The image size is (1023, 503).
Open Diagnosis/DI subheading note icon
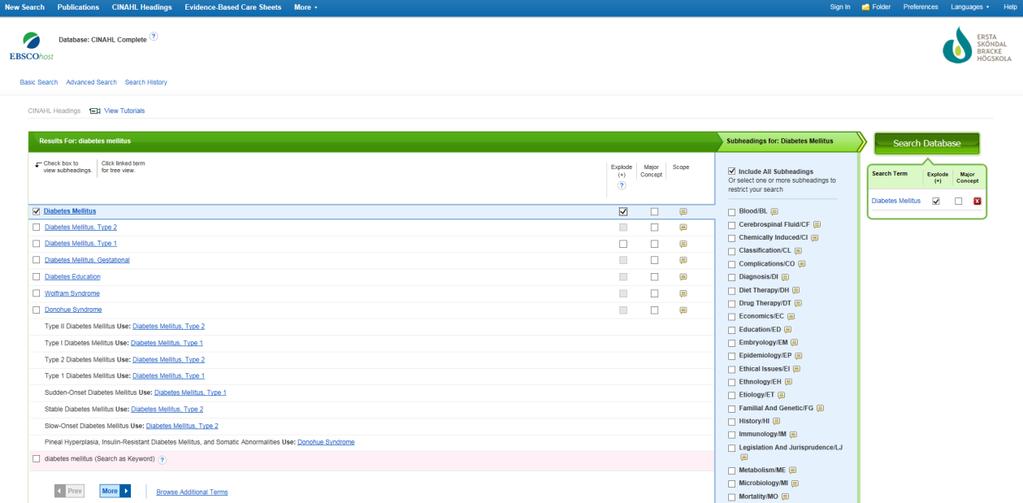coord(785,277)
